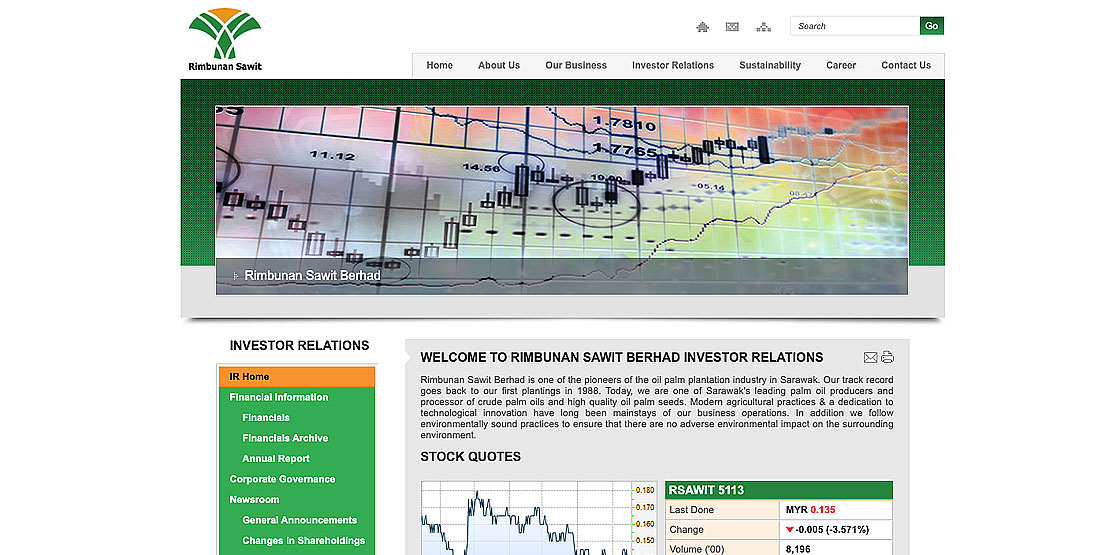This screenshot has width=1110, height=555.
Task: Click the green Go search button
Action: pyautogui.click(x=932, y=26)
